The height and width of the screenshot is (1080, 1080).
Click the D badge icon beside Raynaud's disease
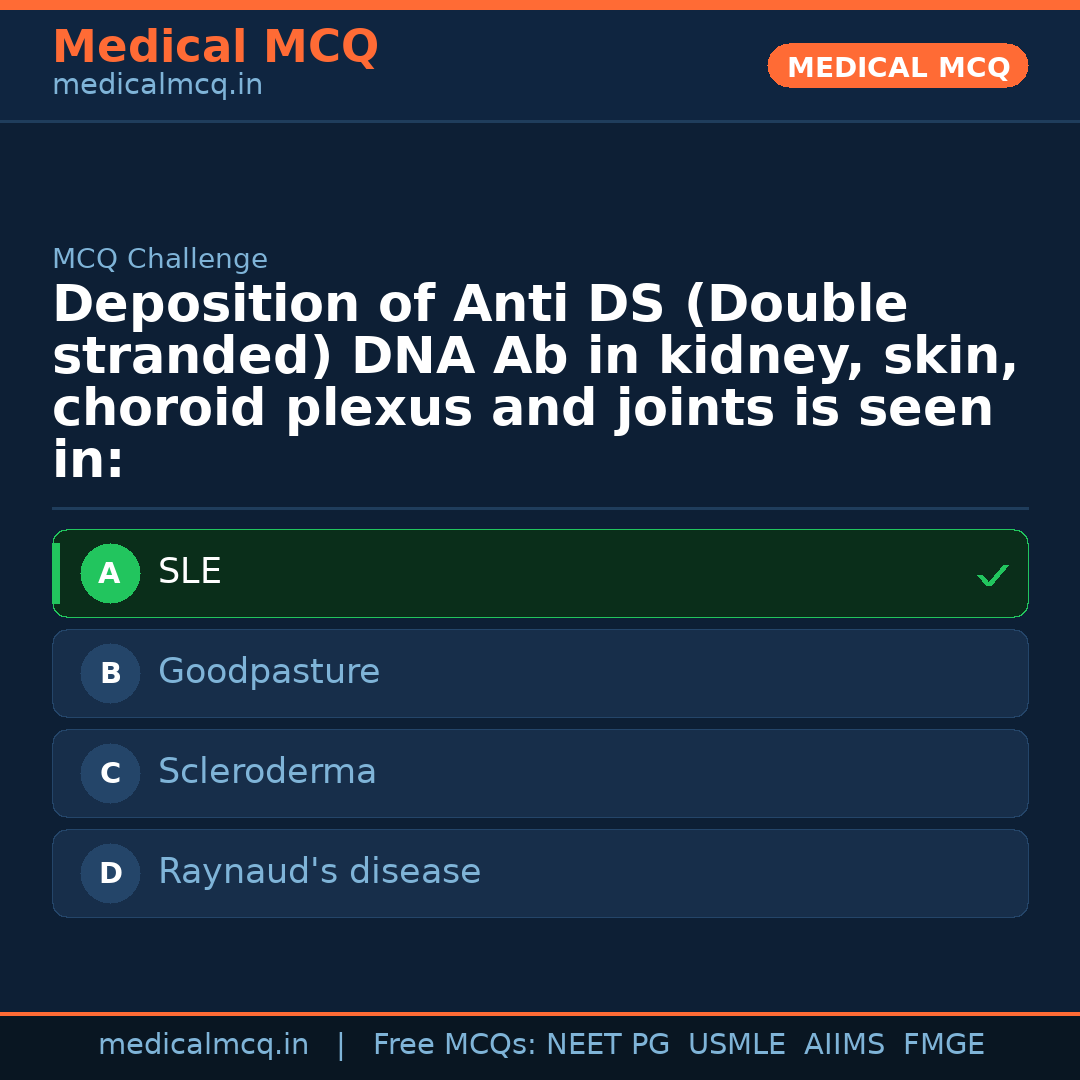[110, 873]
